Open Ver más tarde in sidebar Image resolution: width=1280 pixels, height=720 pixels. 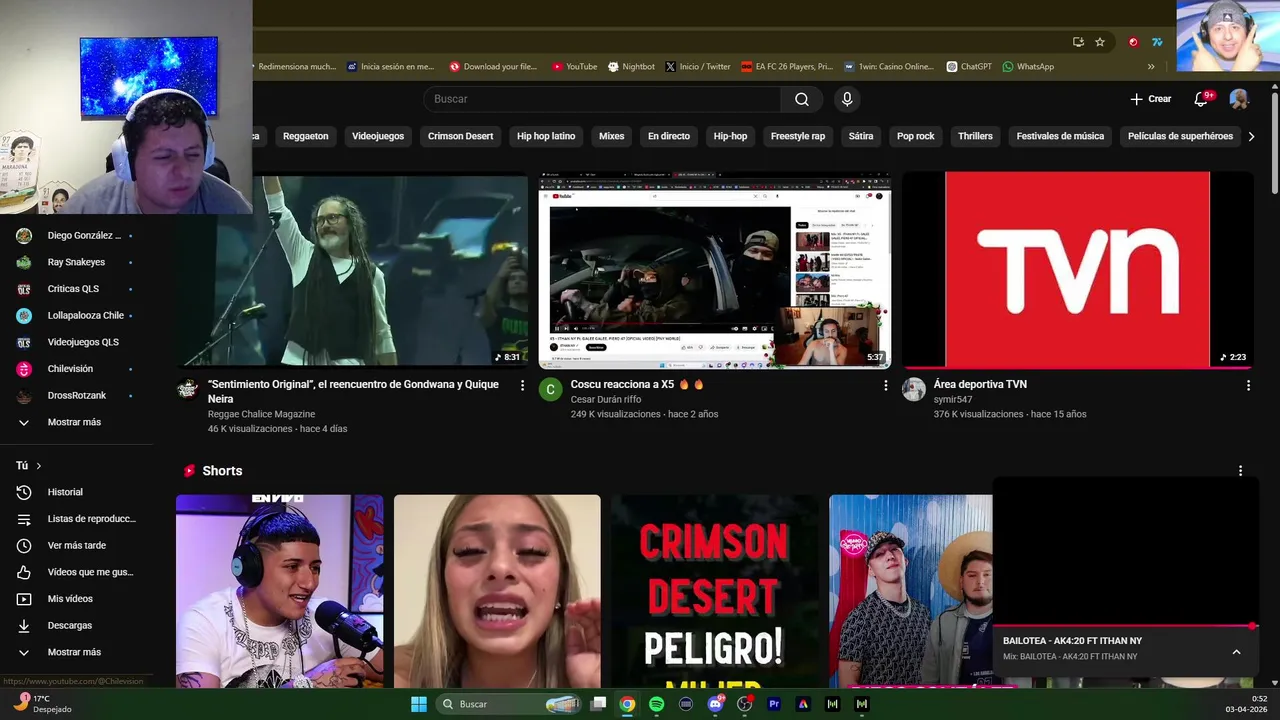click(x=77, y=545)
